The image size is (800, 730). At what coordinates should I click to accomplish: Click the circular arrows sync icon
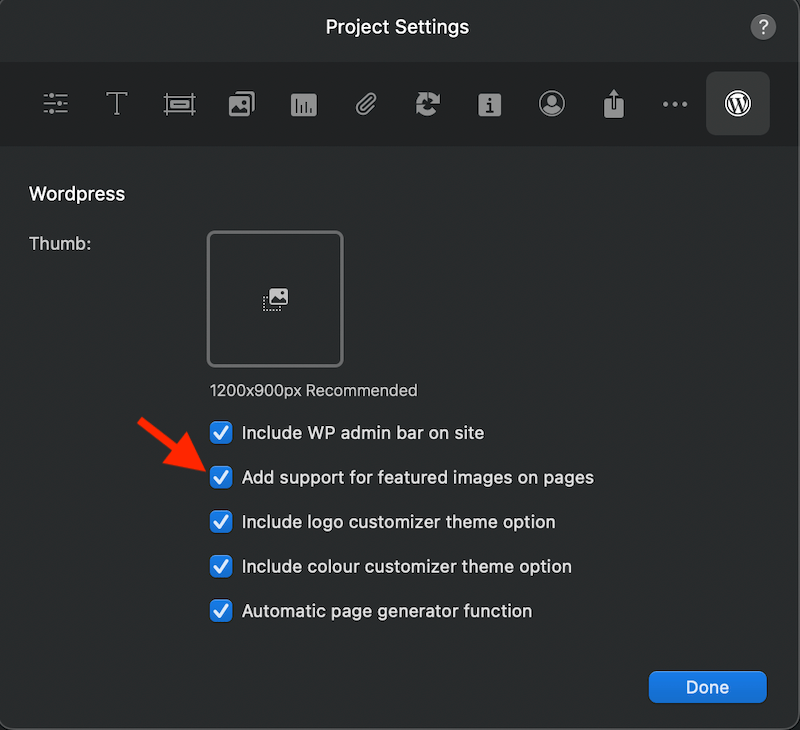click(427, 104)
